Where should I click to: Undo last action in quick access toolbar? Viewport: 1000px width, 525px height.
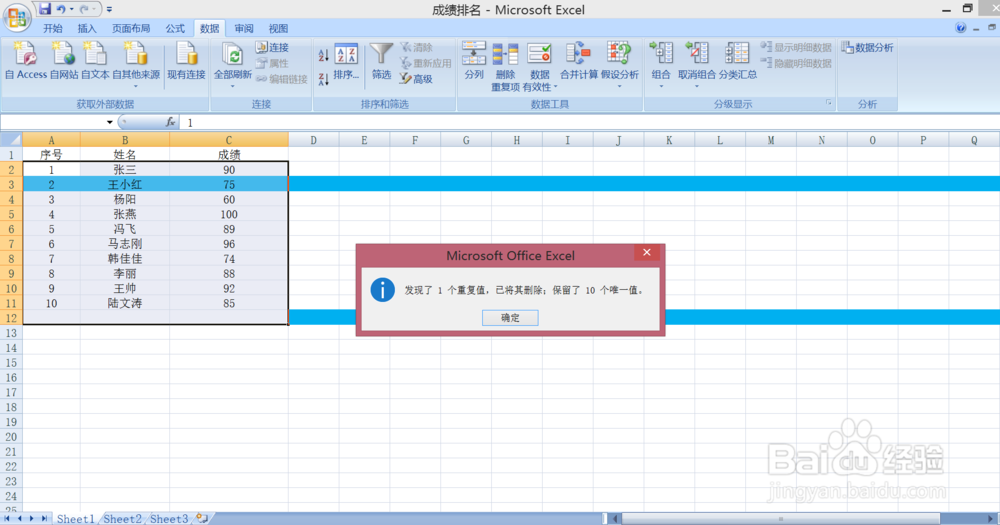pos(61,9)
